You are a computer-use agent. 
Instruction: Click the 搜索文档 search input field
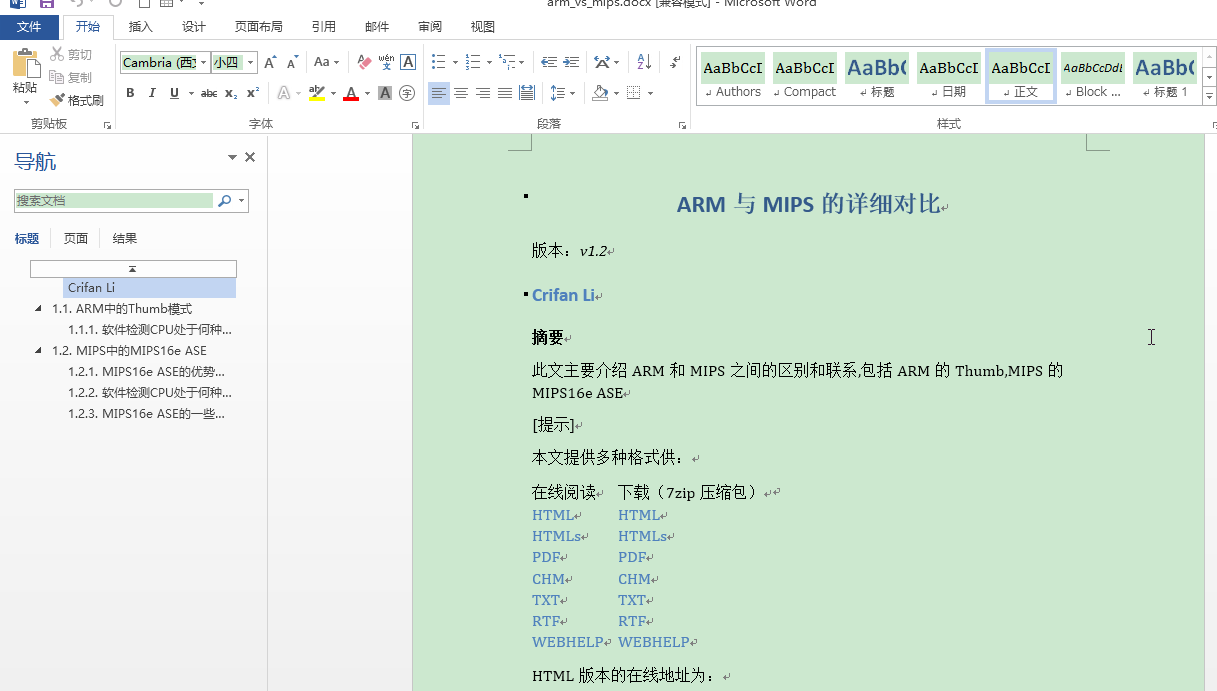pos(114,201)
